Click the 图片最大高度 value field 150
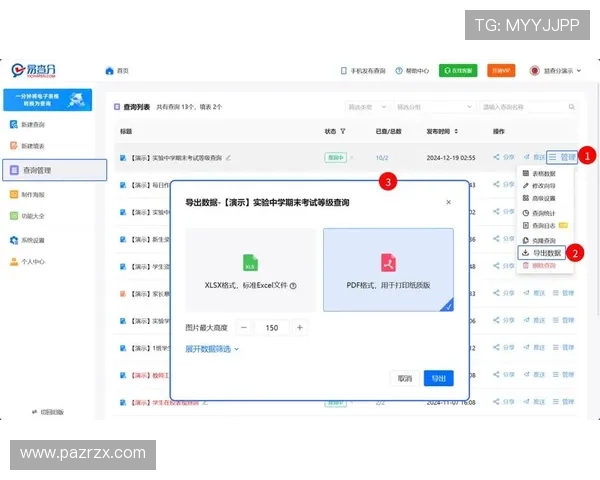The width and height of the screenshot is (600, 480). (272, 328)
